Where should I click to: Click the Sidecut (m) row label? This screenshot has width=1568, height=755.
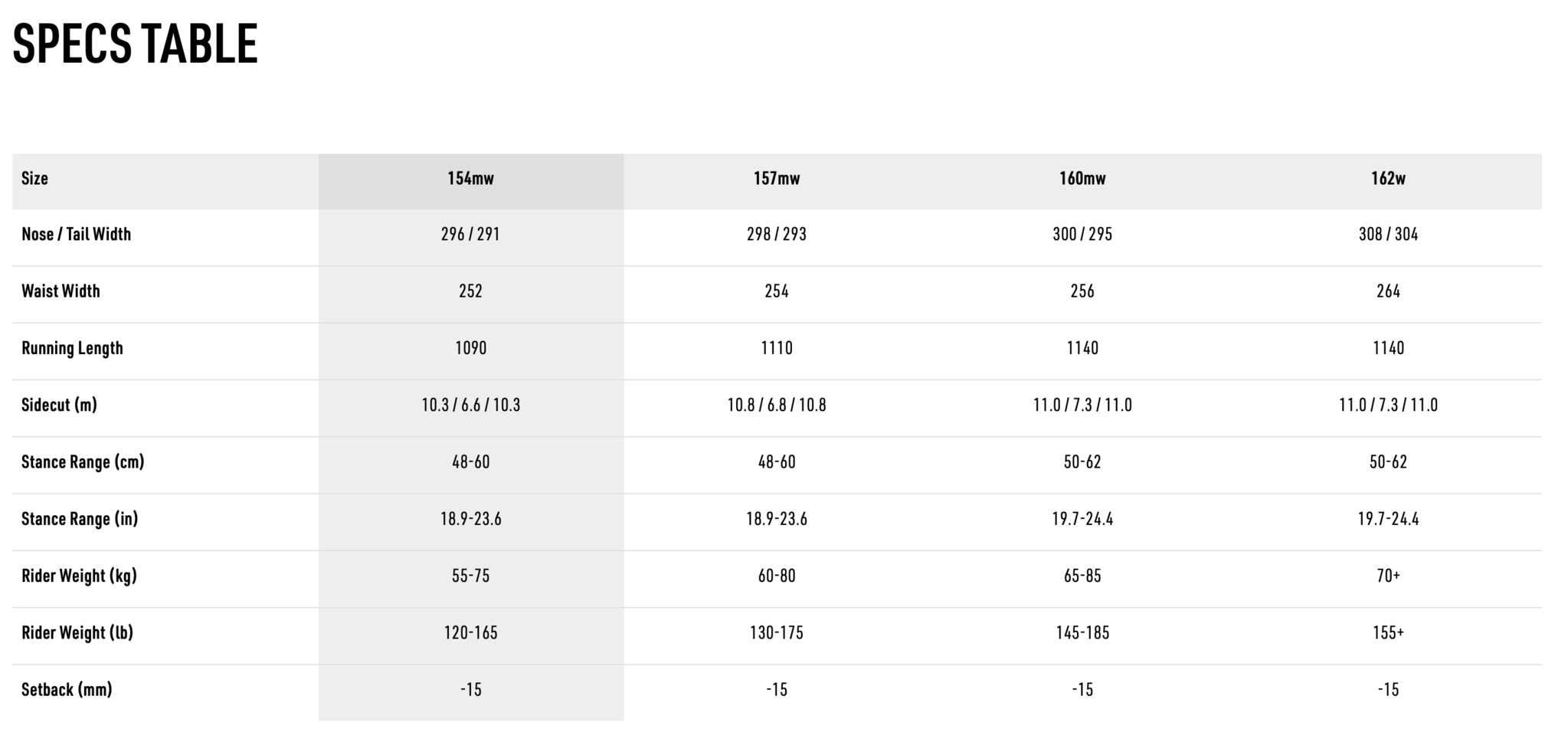[x=59, y=405]
